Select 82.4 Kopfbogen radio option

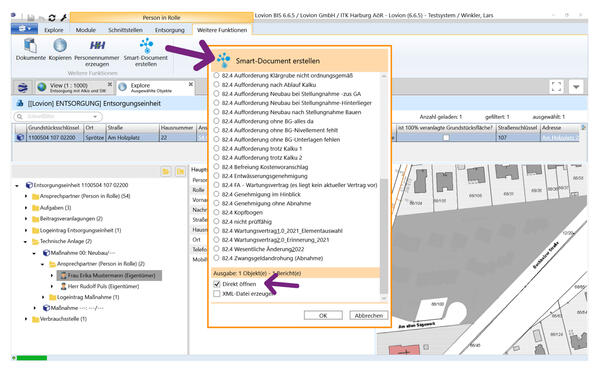(217, 212)
